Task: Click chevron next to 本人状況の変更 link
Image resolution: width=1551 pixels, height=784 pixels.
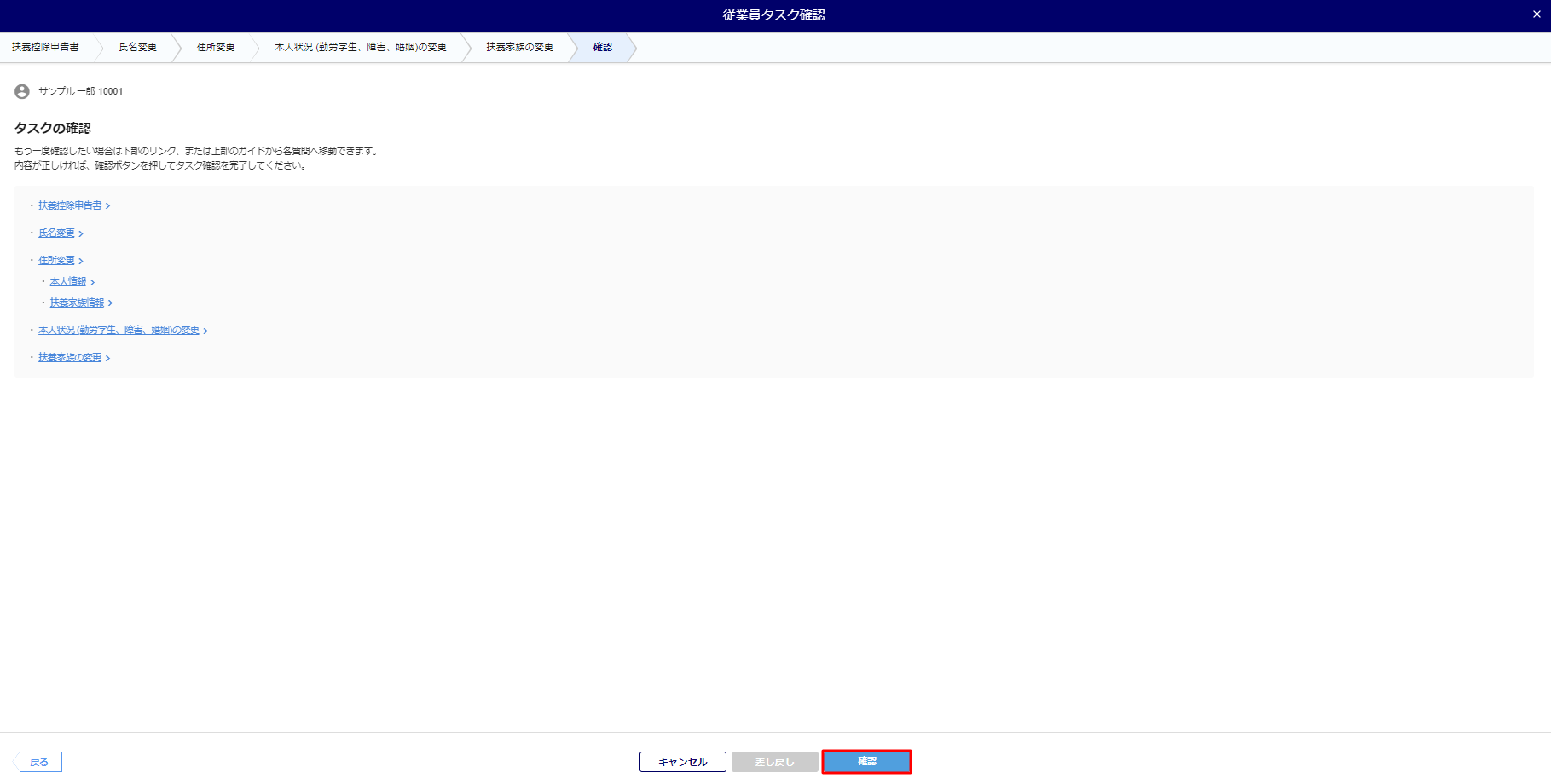Action: click(x=205, y=331)
